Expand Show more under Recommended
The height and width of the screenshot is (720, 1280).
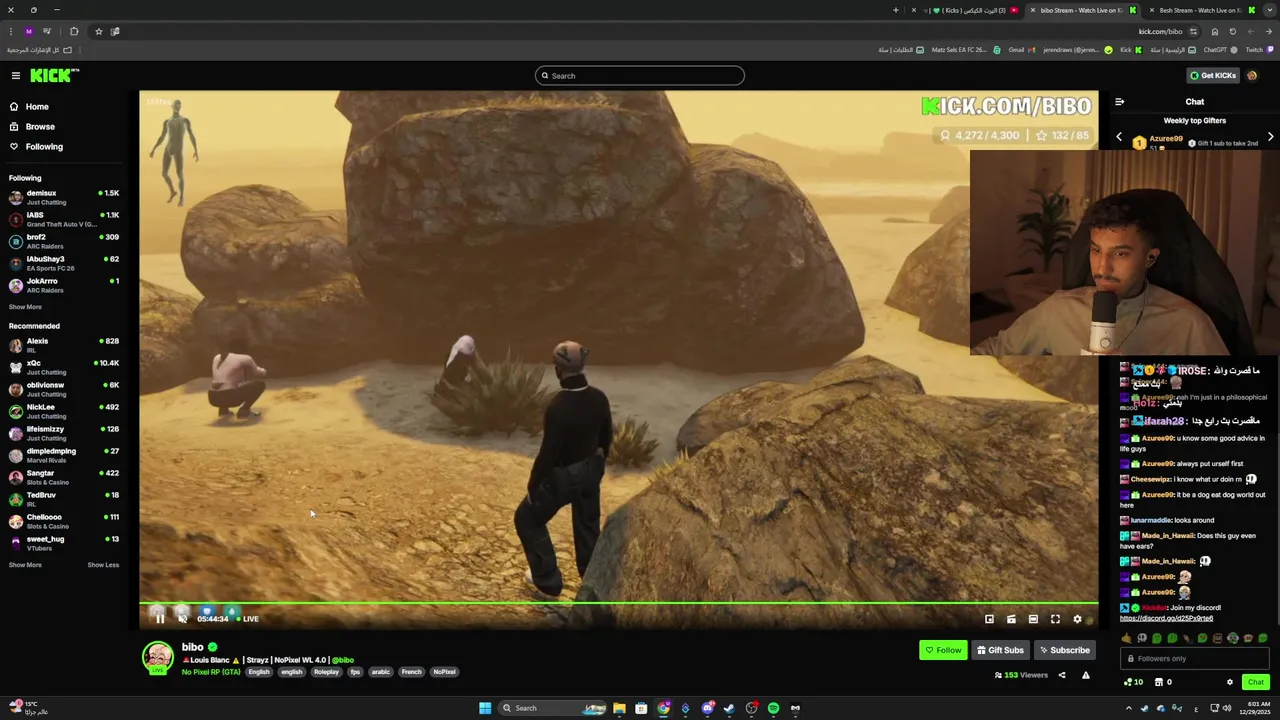[25, 565]
